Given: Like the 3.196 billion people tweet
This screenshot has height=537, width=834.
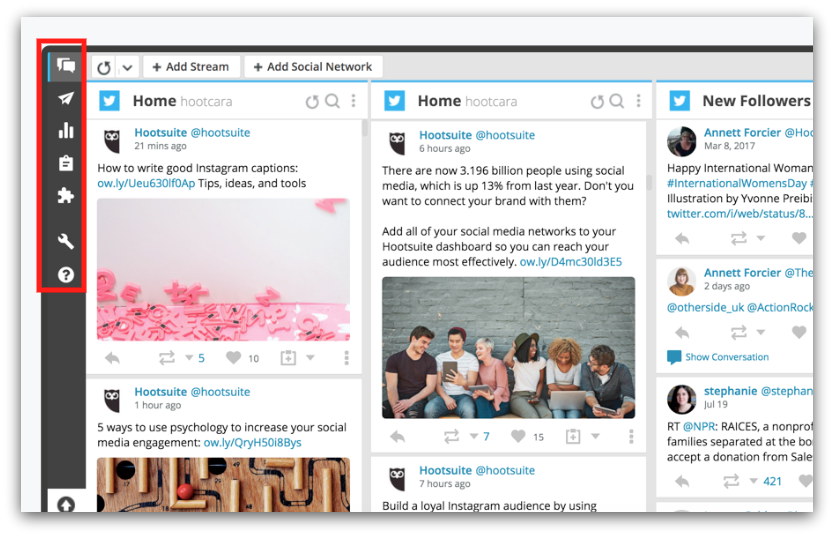Looking at the screenshot, I should point(518,436).
